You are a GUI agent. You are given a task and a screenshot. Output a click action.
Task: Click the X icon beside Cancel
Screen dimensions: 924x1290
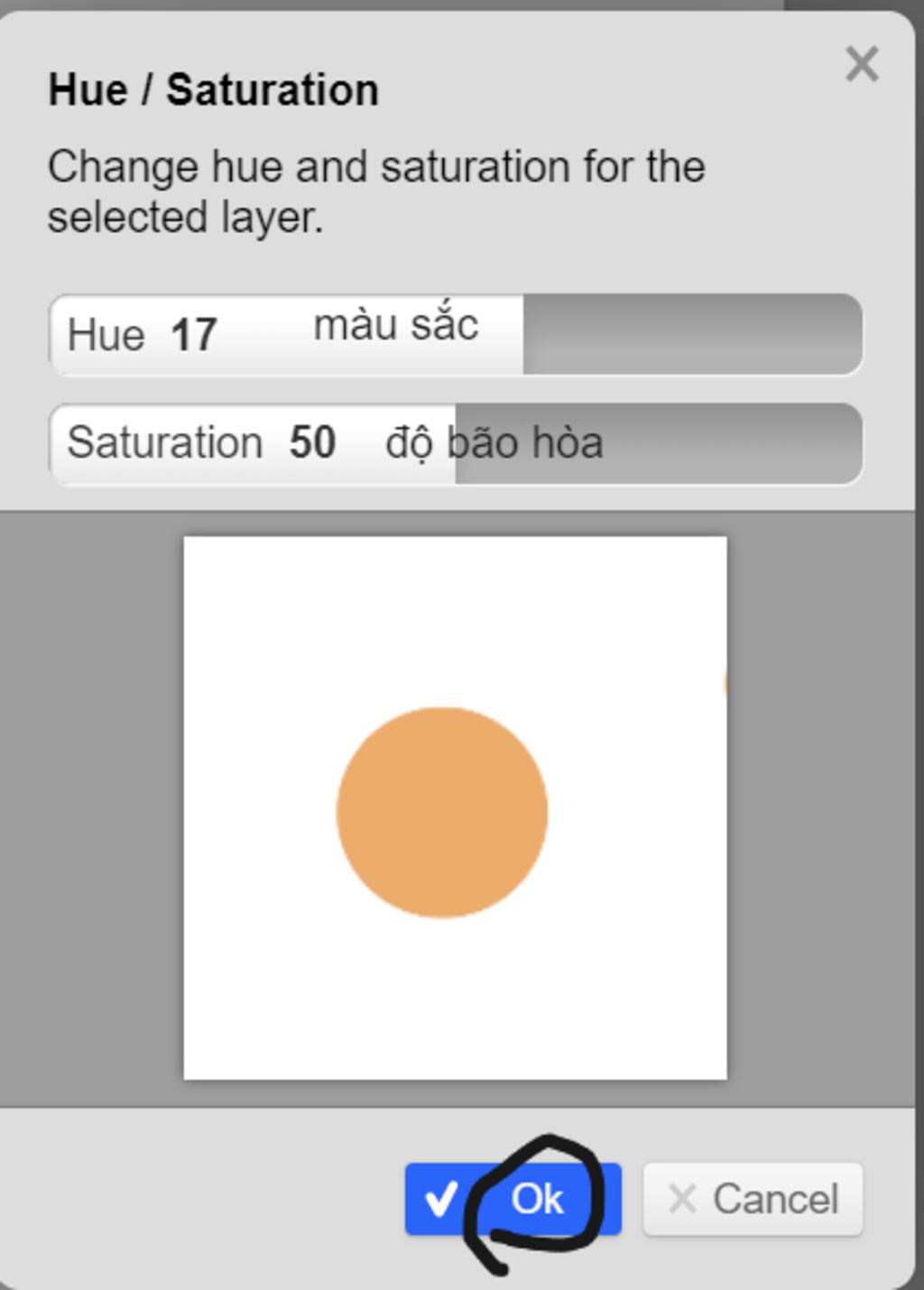(681, 1199)
